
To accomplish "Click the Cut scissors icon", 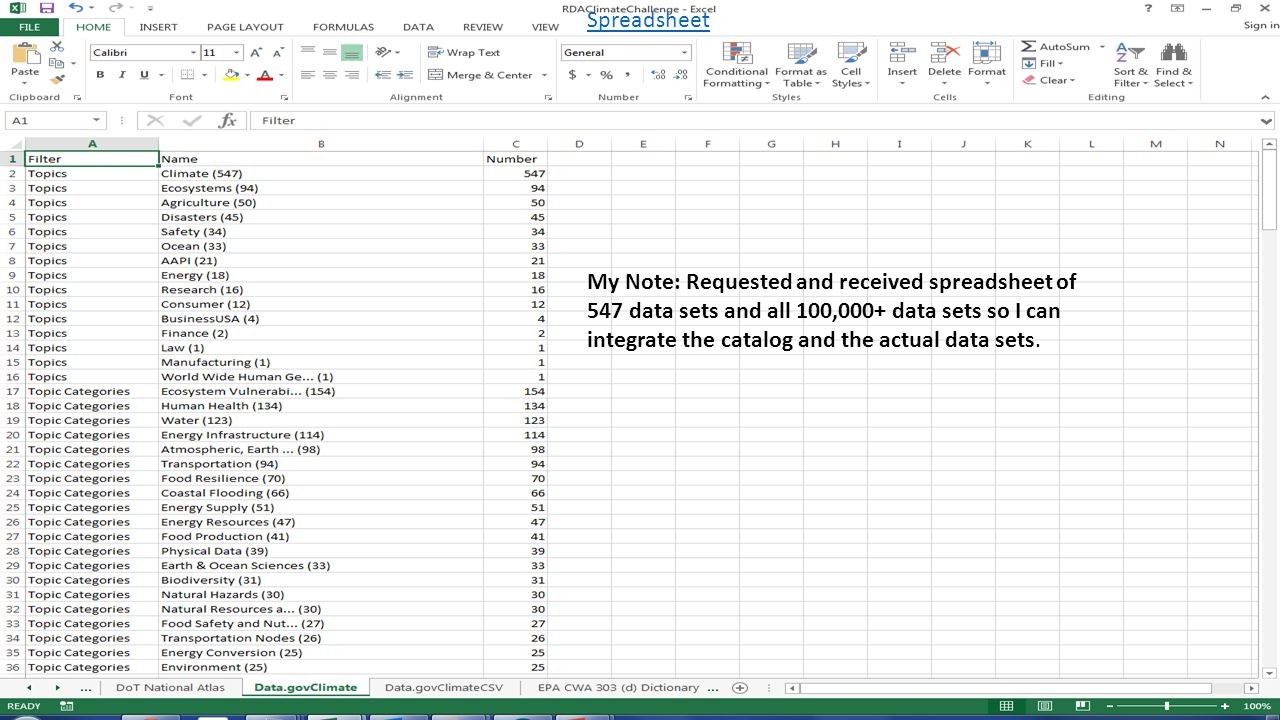I will 56,46.
